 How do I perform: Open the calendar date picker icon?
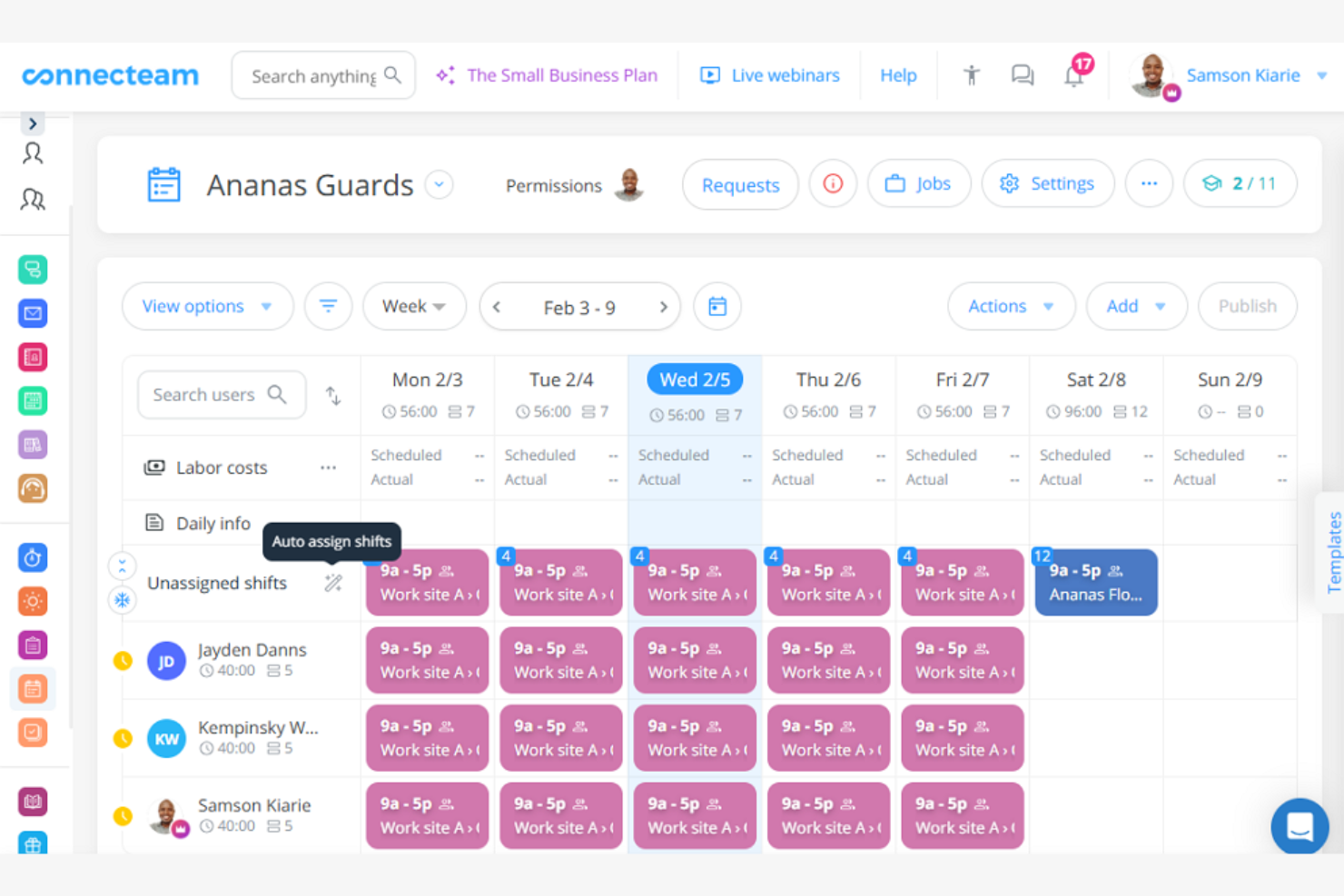[x=717, y=307]
